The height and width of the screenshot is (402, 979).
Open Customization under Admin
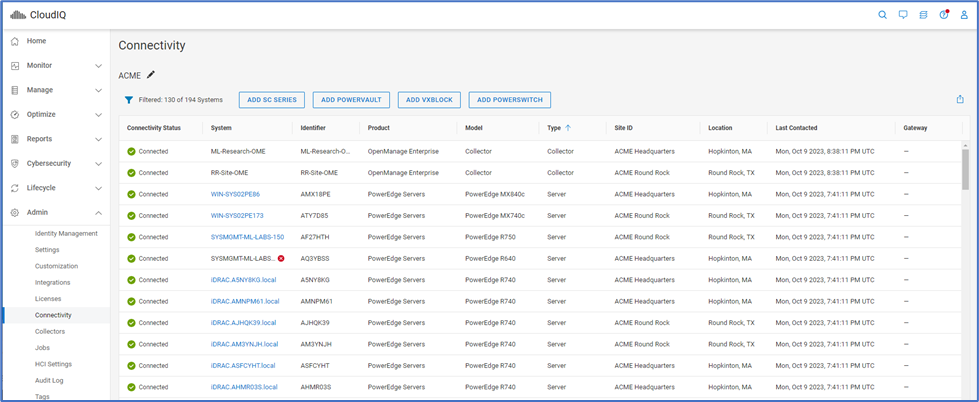pyautogui.click(x=56, y=266)
